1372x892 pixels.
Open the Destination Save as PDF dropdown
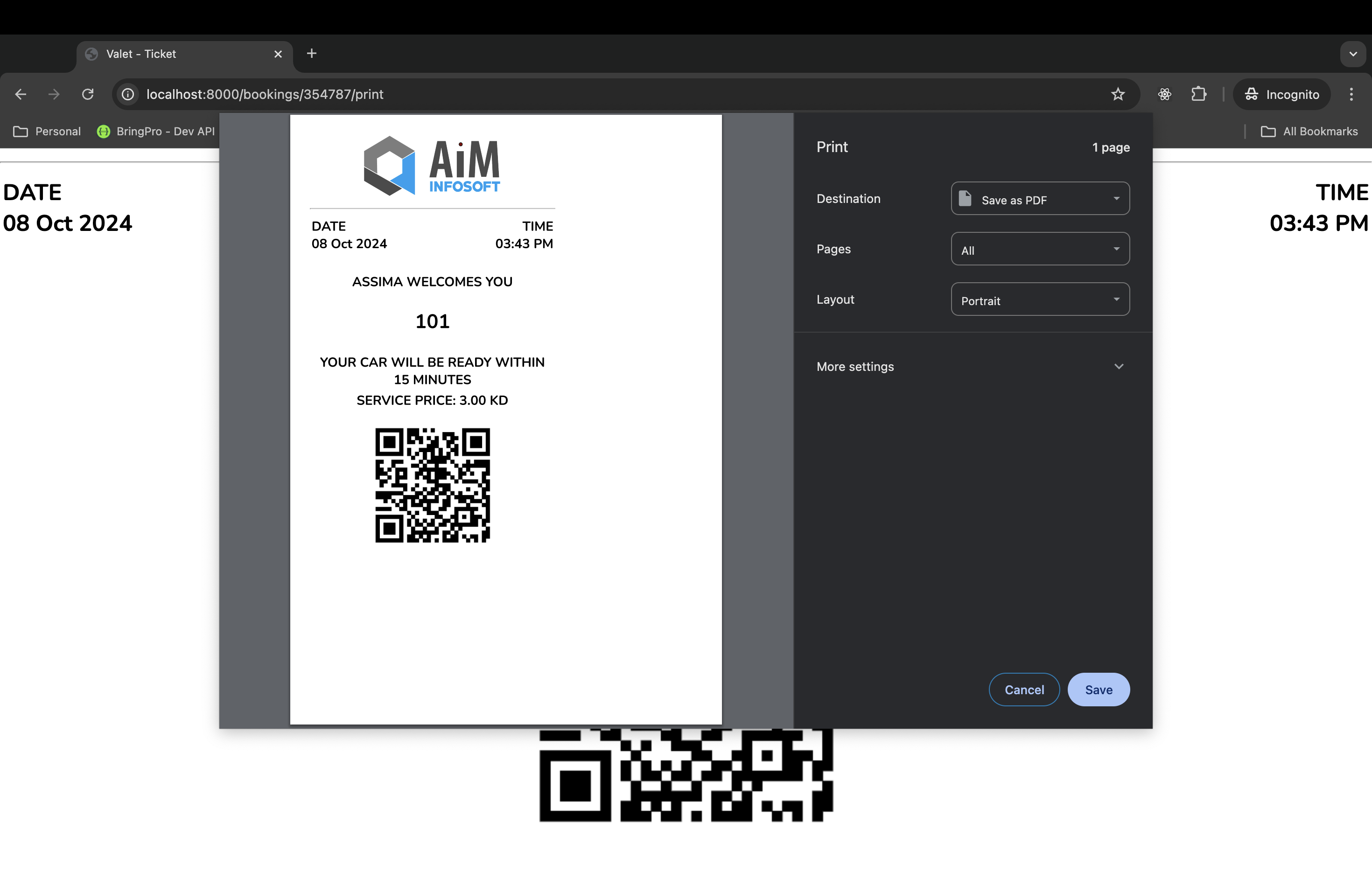(1040, 199)
